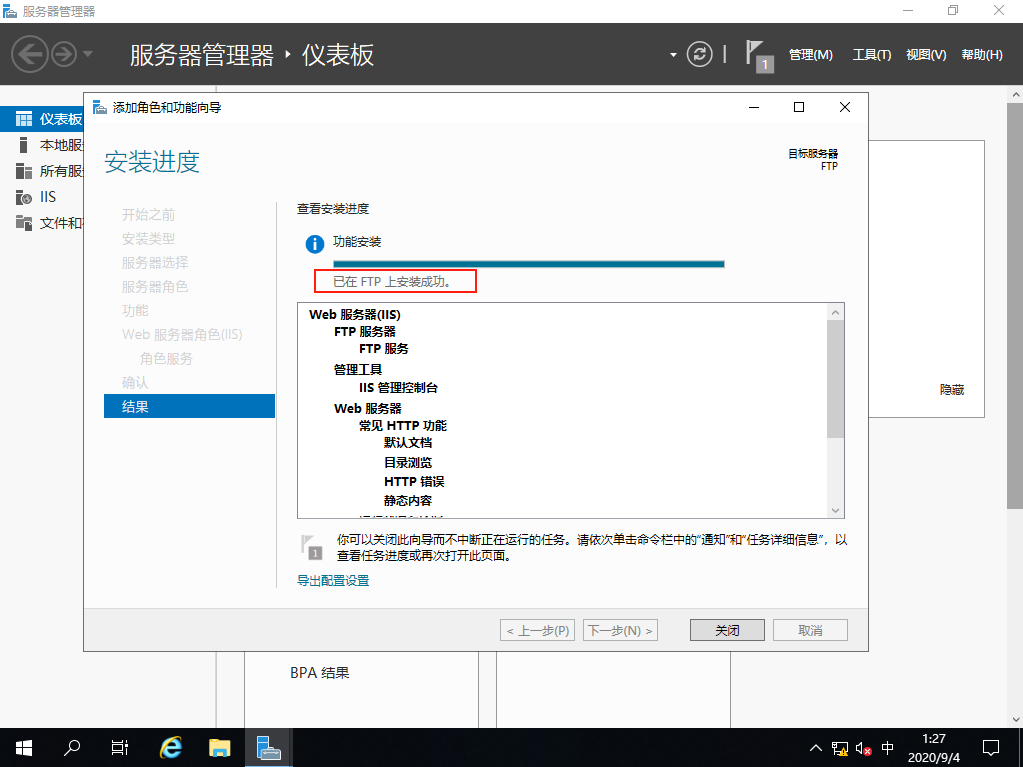Click the Server Manager main scrollbar up arrow
Image resolution: width=1023 pixels, height=767 pixels.
coord(1016,95)
